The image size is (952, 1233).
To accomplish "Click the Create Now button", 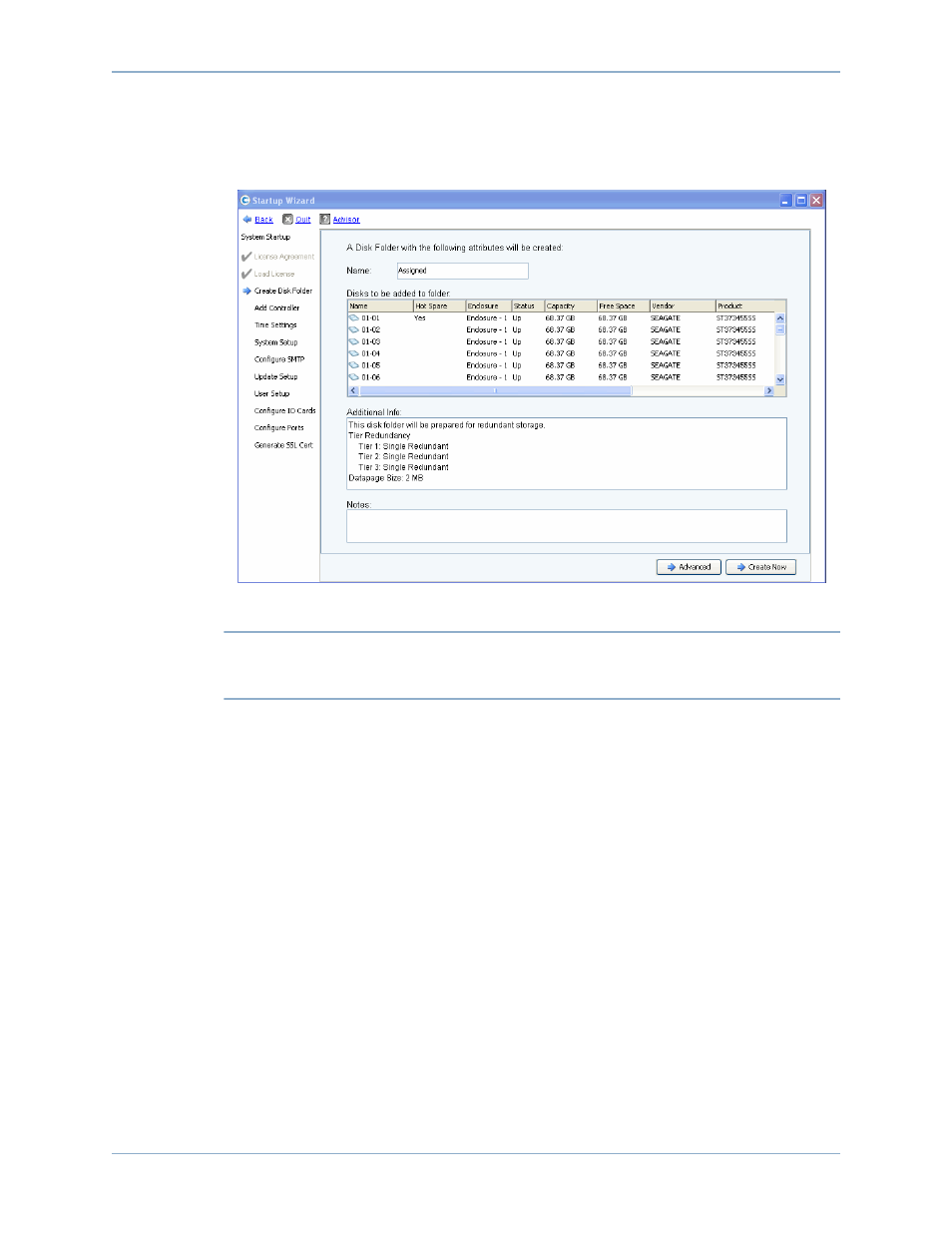I will pos(760,567).
